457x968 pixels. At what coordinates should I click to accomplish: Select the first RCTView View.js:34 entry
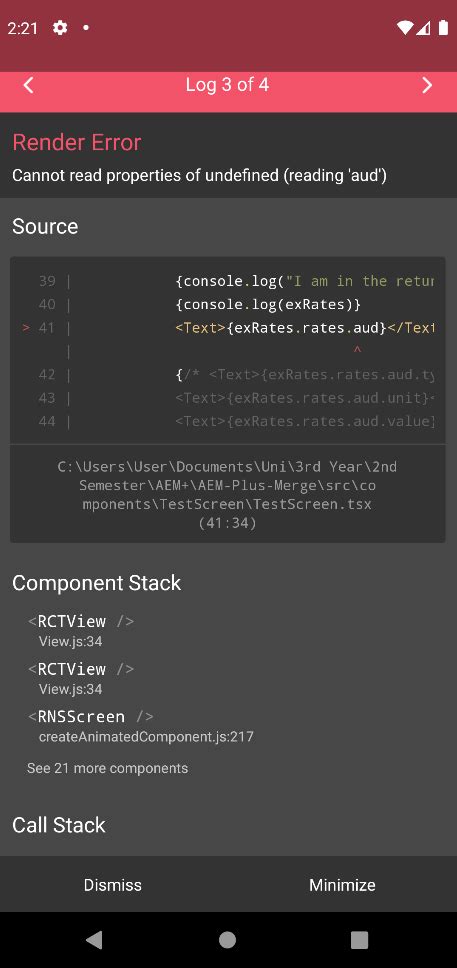coord(81,631)
